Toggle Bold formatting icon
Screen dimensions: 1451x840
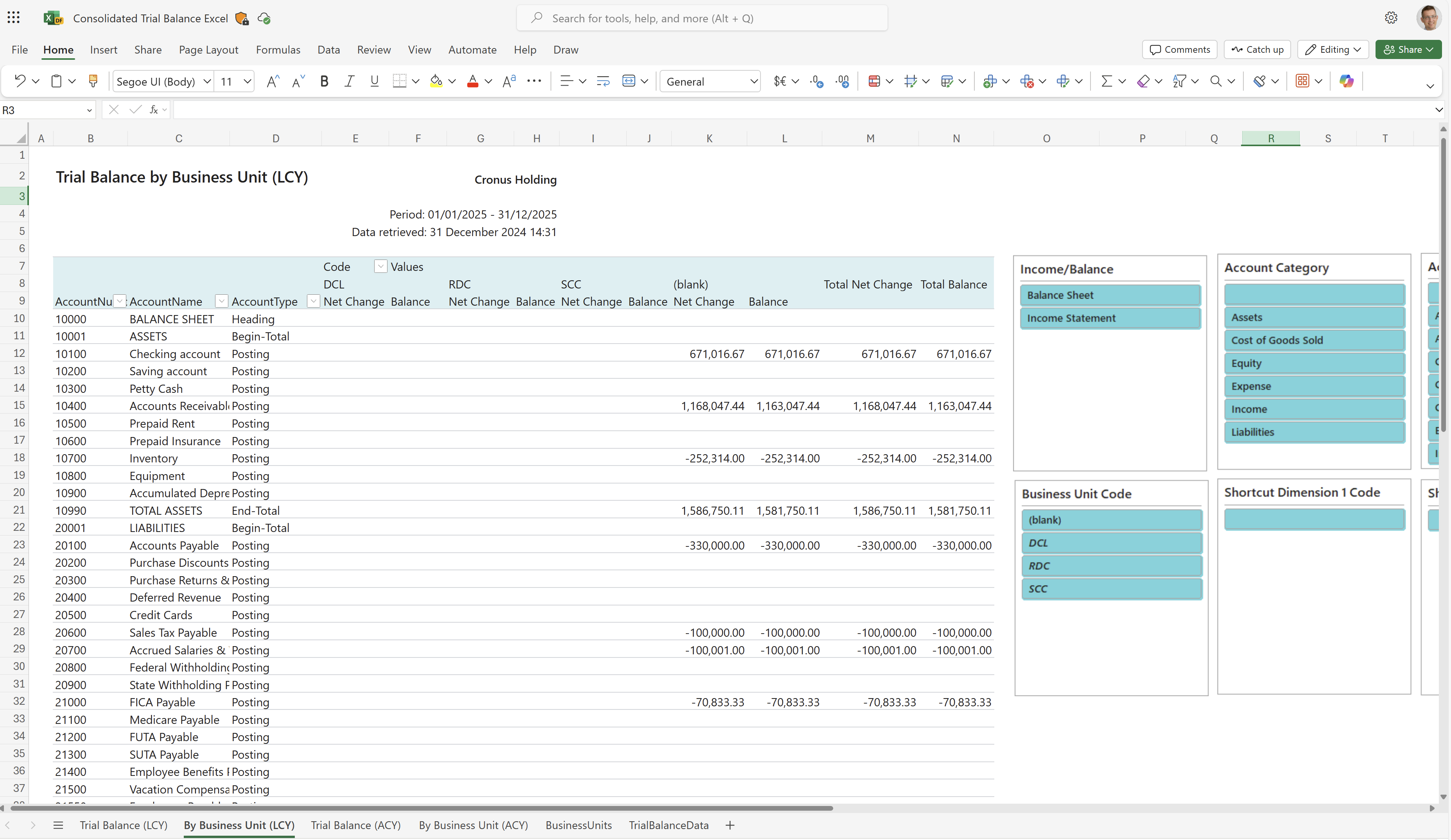tap(324, 80)
